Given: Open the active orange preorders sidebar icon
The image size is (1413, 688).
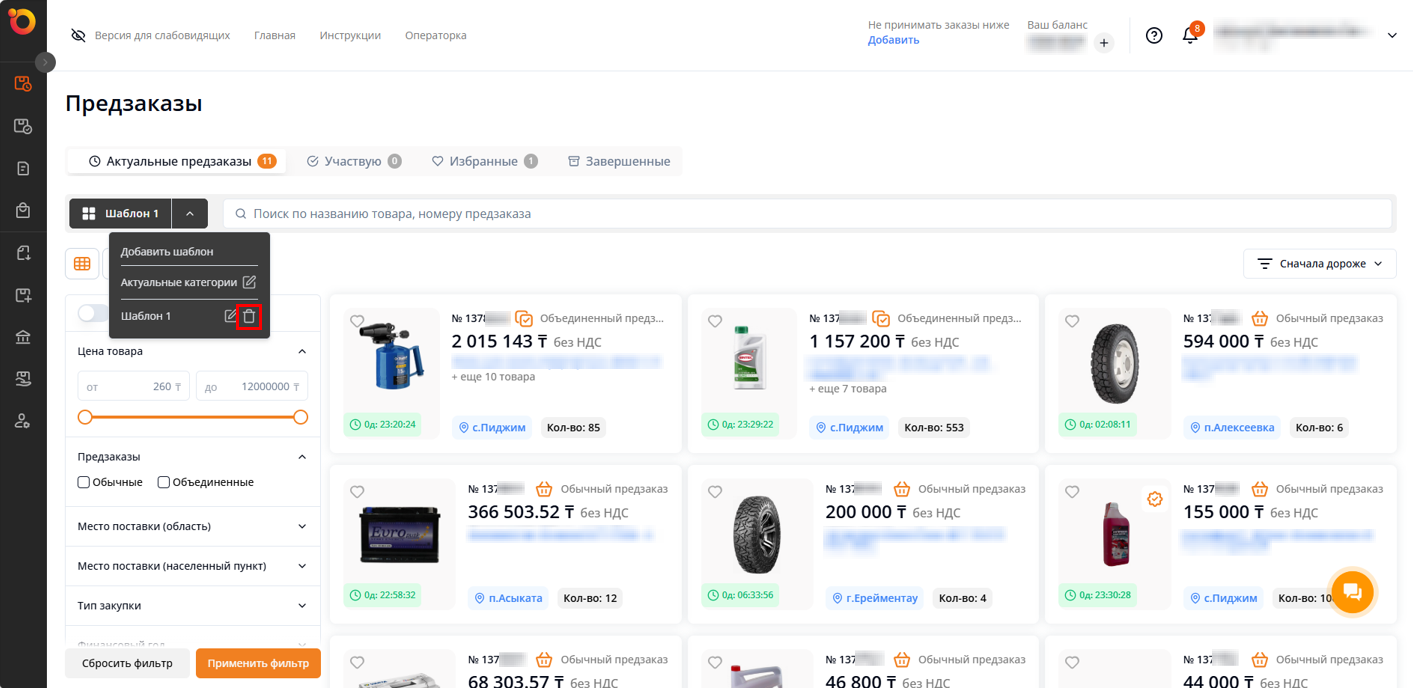Looking at the screenshot, I should 23,84.
